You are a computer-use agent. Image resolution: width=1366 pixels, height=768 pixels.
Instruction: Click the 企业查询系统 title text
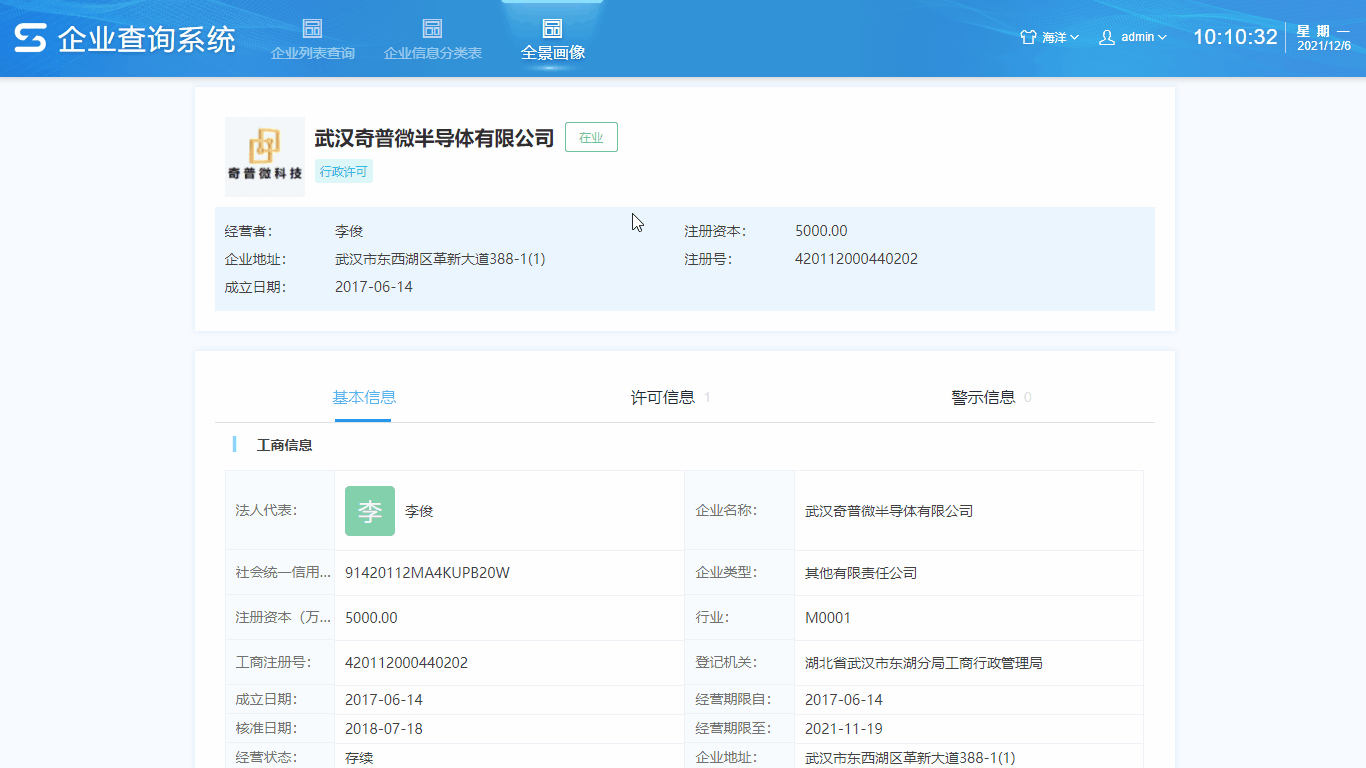click(x=147, y=39)
